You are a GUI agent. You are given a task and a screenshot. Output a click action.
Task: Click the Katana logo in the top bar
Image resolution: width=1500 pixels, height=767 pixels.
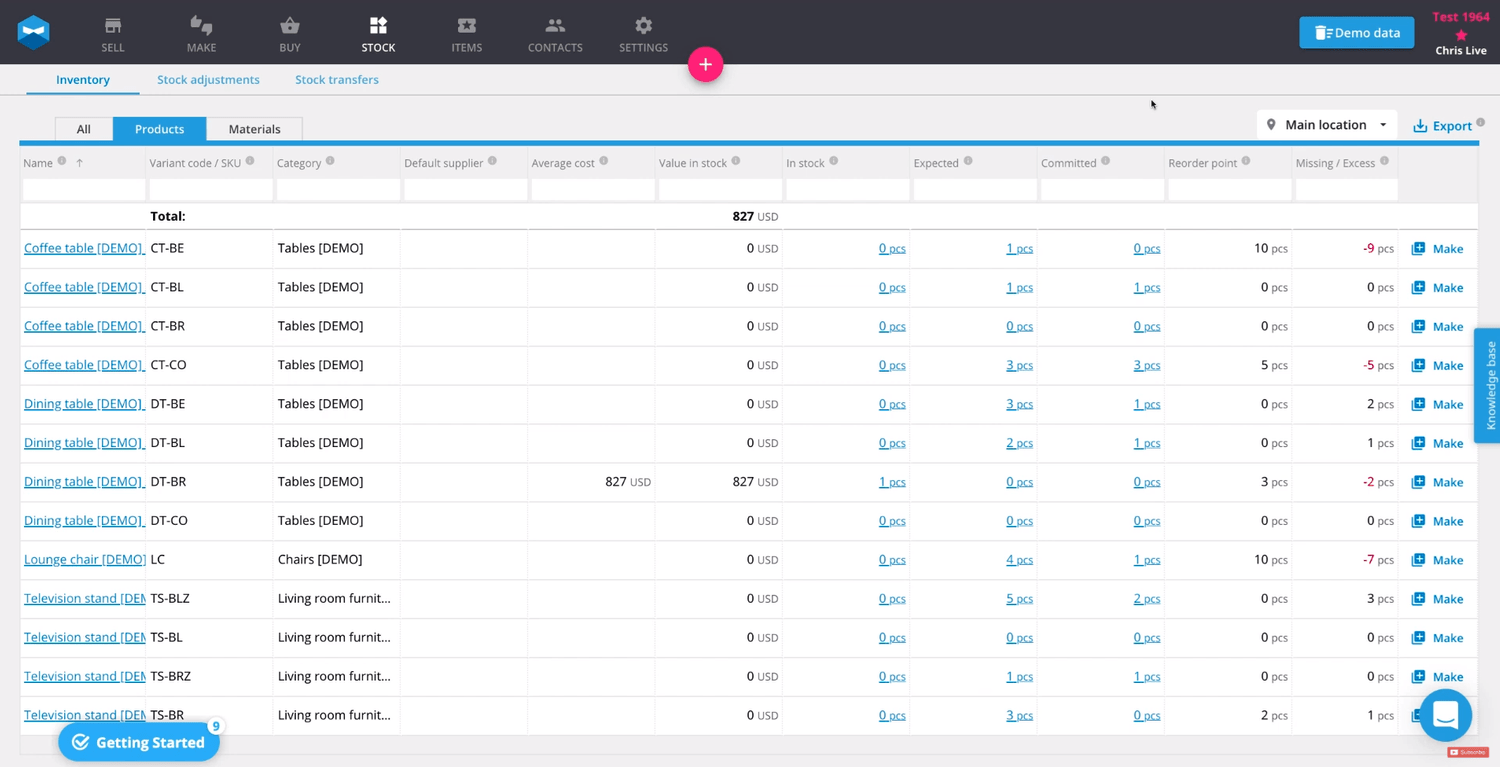pos(33,32)
